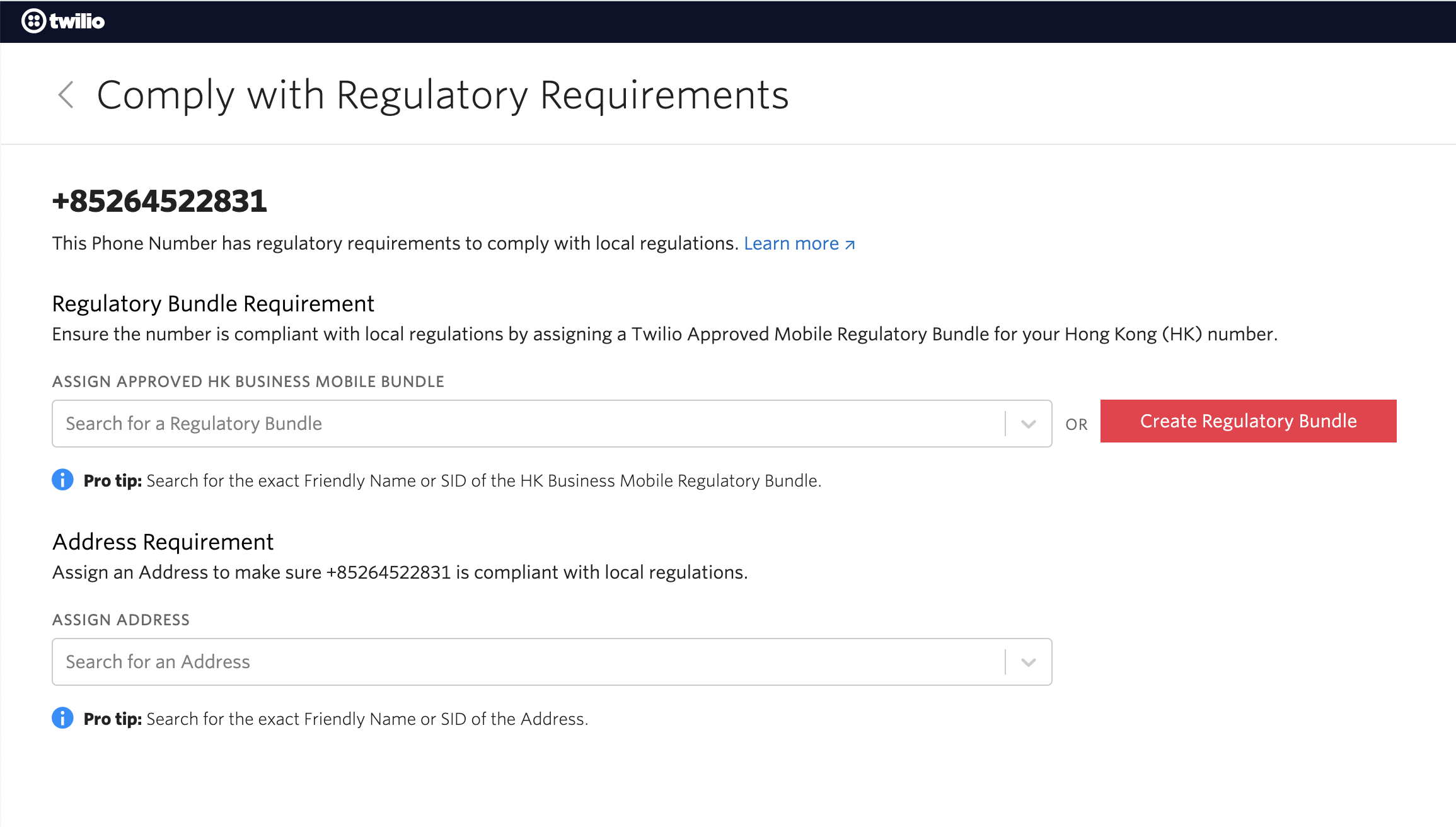Screen dimensions: 1456x827
Task: Click the Comply with Regulatory Requirements title
Action: [x=442, y=96]
